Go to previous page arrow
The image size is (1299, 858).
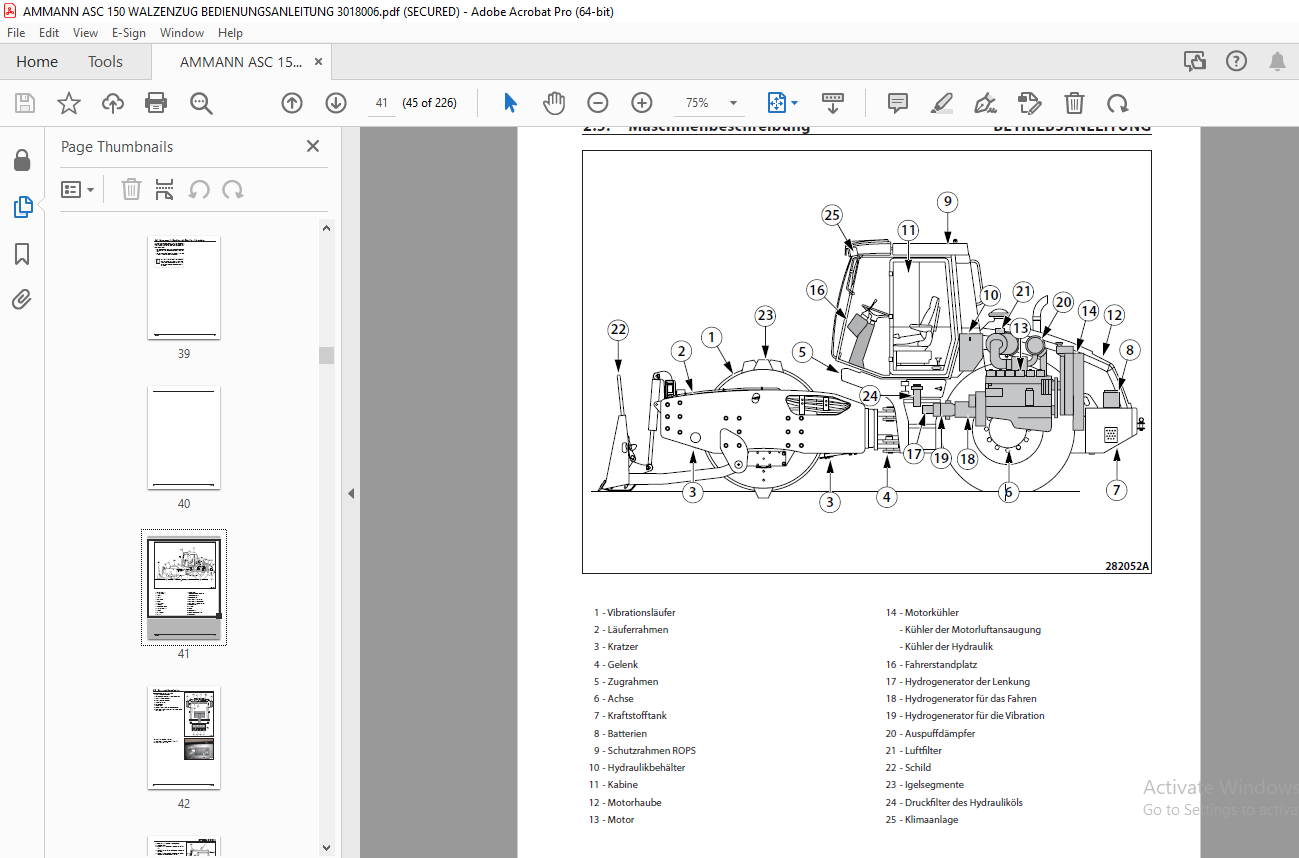pos(291,103)
